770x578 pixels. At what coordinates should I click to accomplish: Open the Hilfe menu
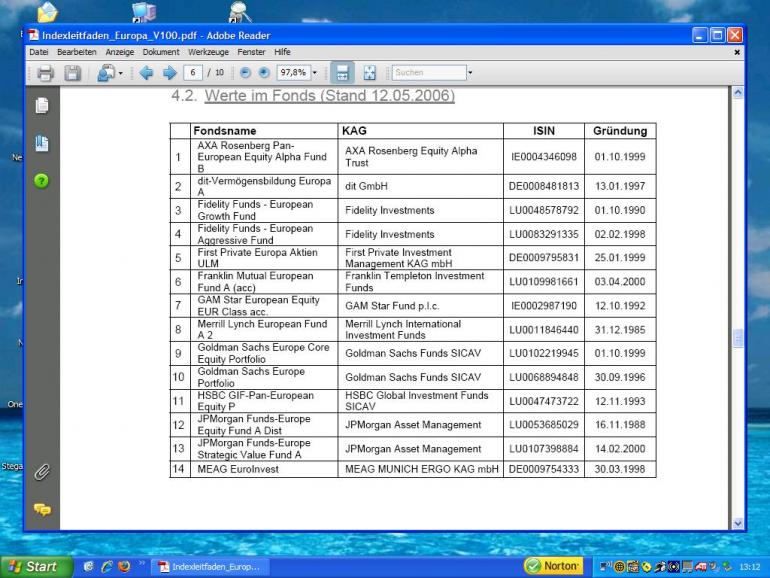click(x=282, y=52)
